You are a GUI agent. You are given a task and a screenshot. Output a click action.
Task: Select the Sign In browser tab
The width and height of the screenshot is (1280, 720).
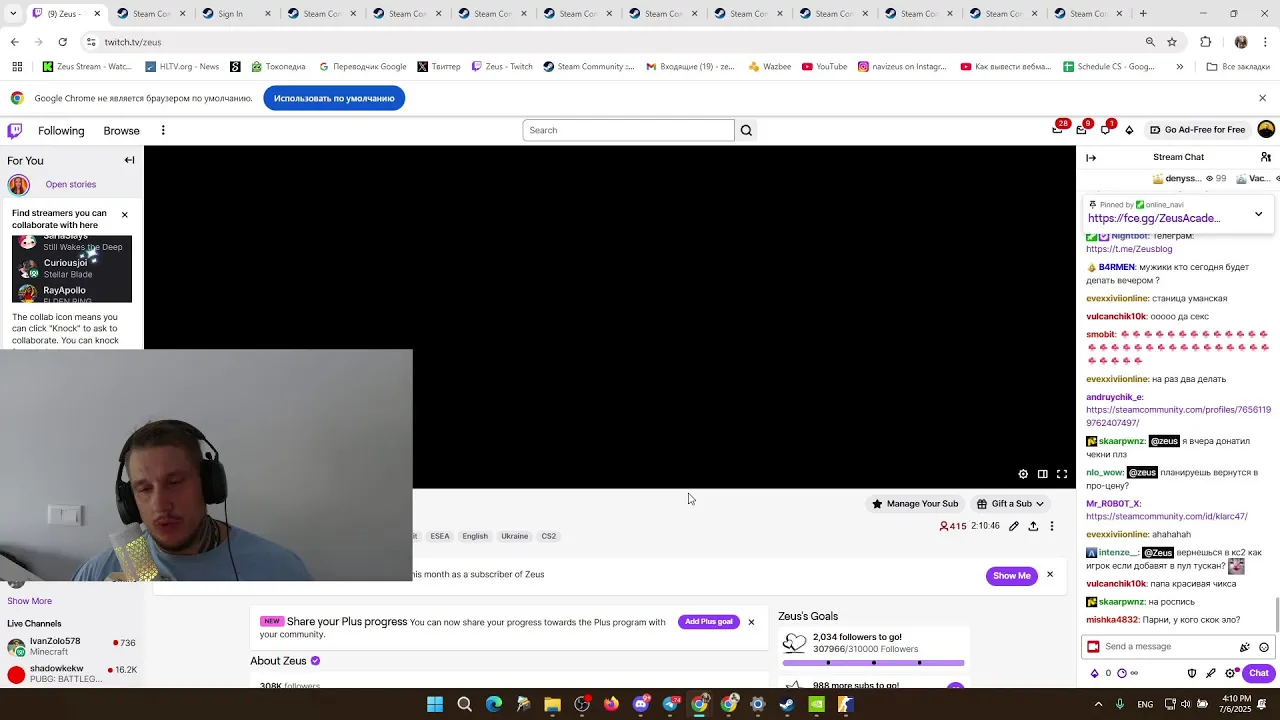tap(236, 14)
